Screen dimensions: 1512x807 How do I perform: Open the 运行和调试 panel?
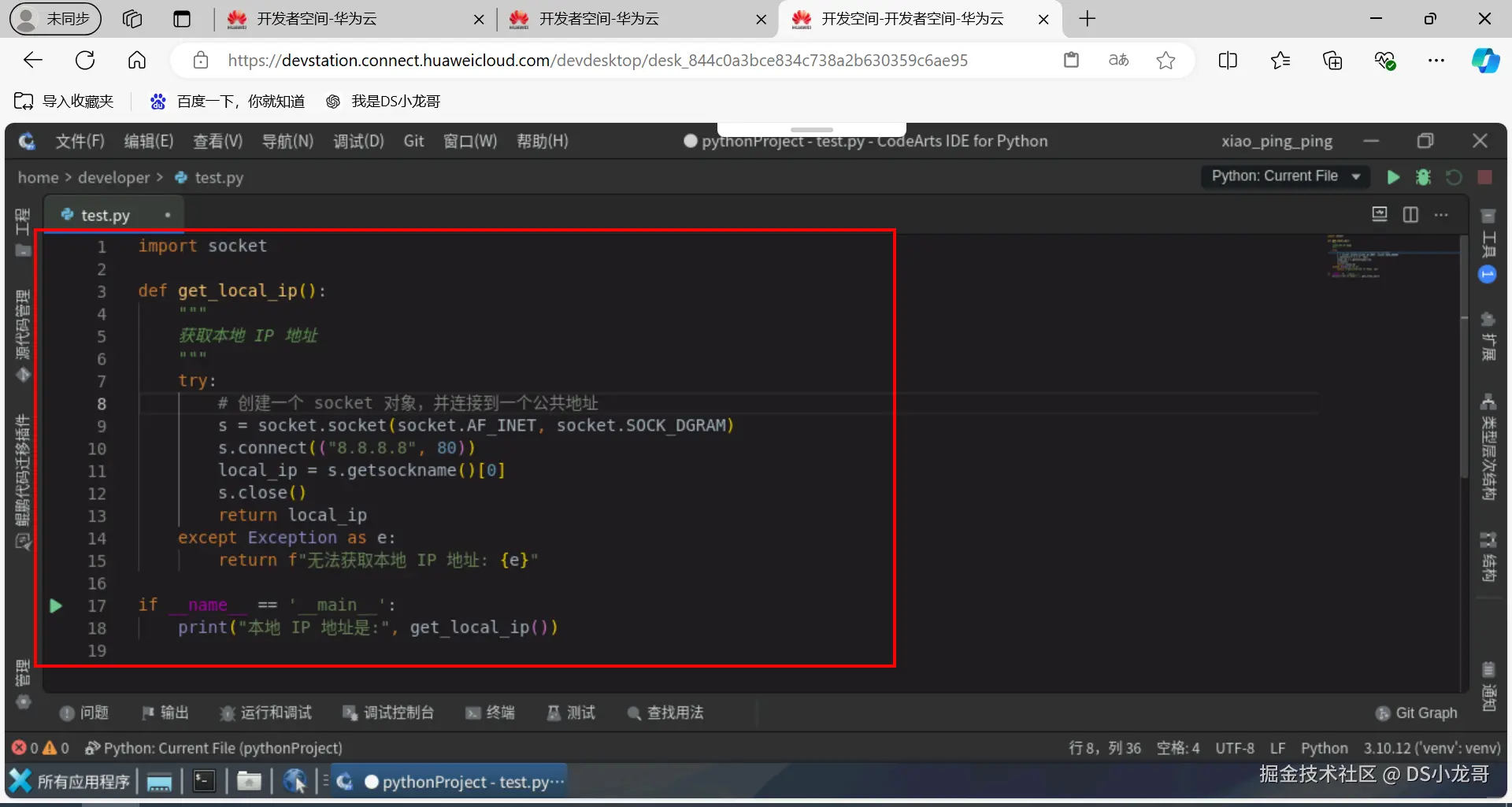pyautogui.click(x=265, y=713)
